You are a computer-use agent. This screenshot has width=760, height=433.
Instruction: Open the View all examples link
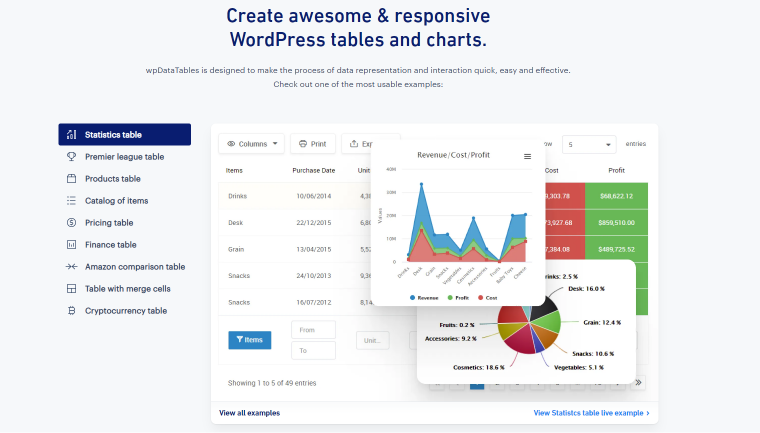pos(249,413)
